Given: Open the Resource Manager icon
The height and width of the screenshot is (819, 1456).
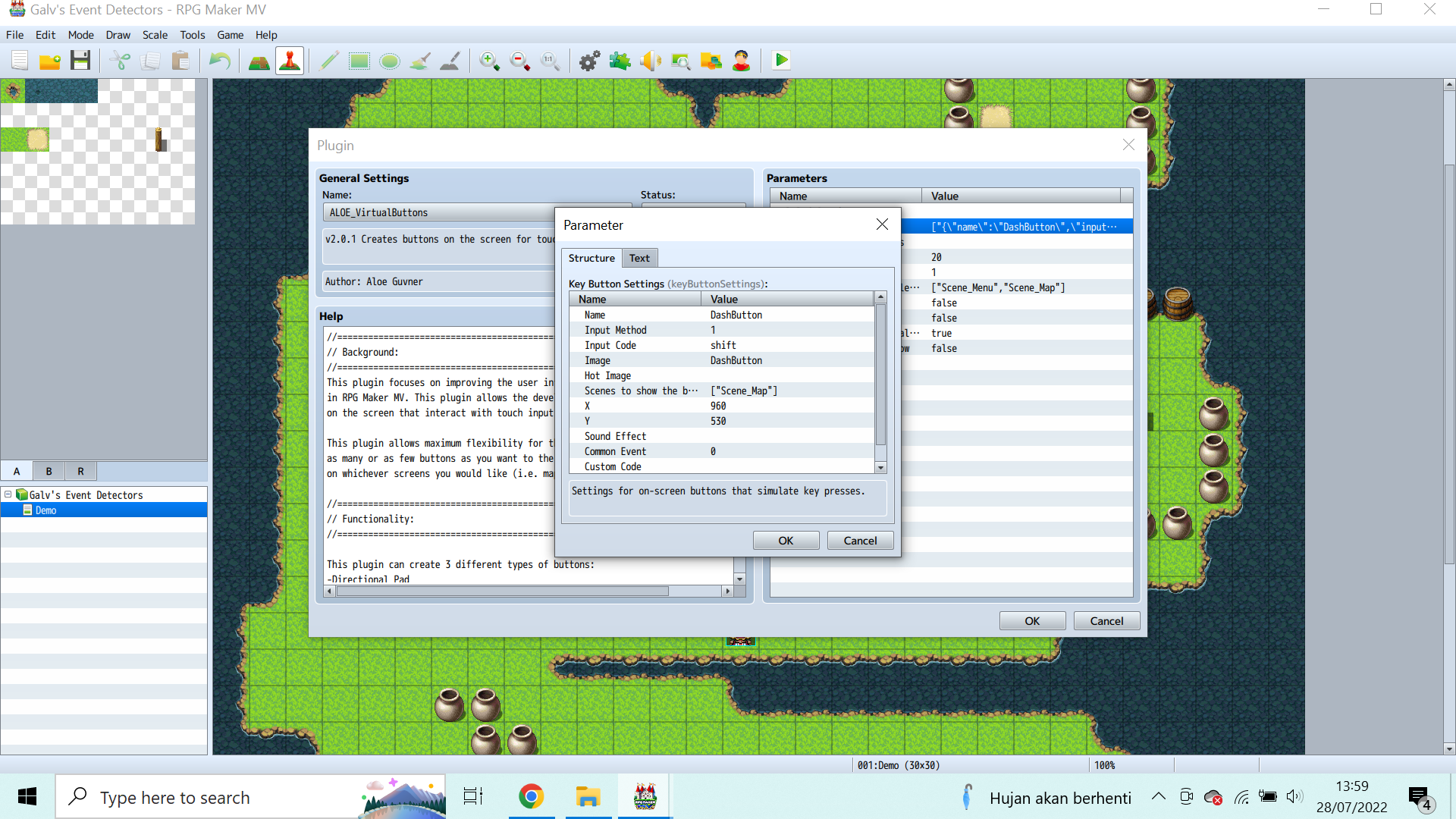Looking at the screenshot, I should click(711, 61).
